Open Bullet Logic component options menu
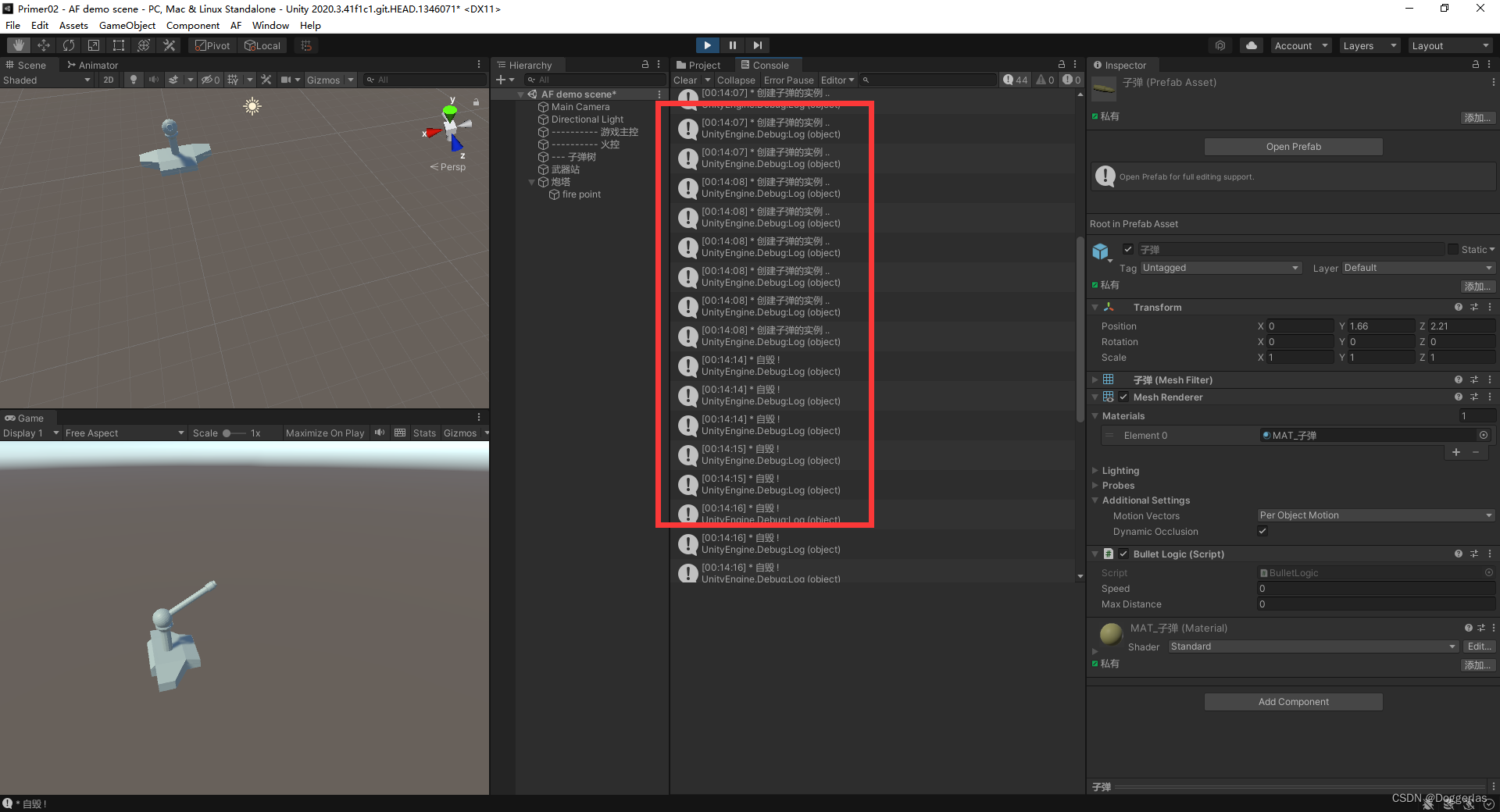 1490,554
